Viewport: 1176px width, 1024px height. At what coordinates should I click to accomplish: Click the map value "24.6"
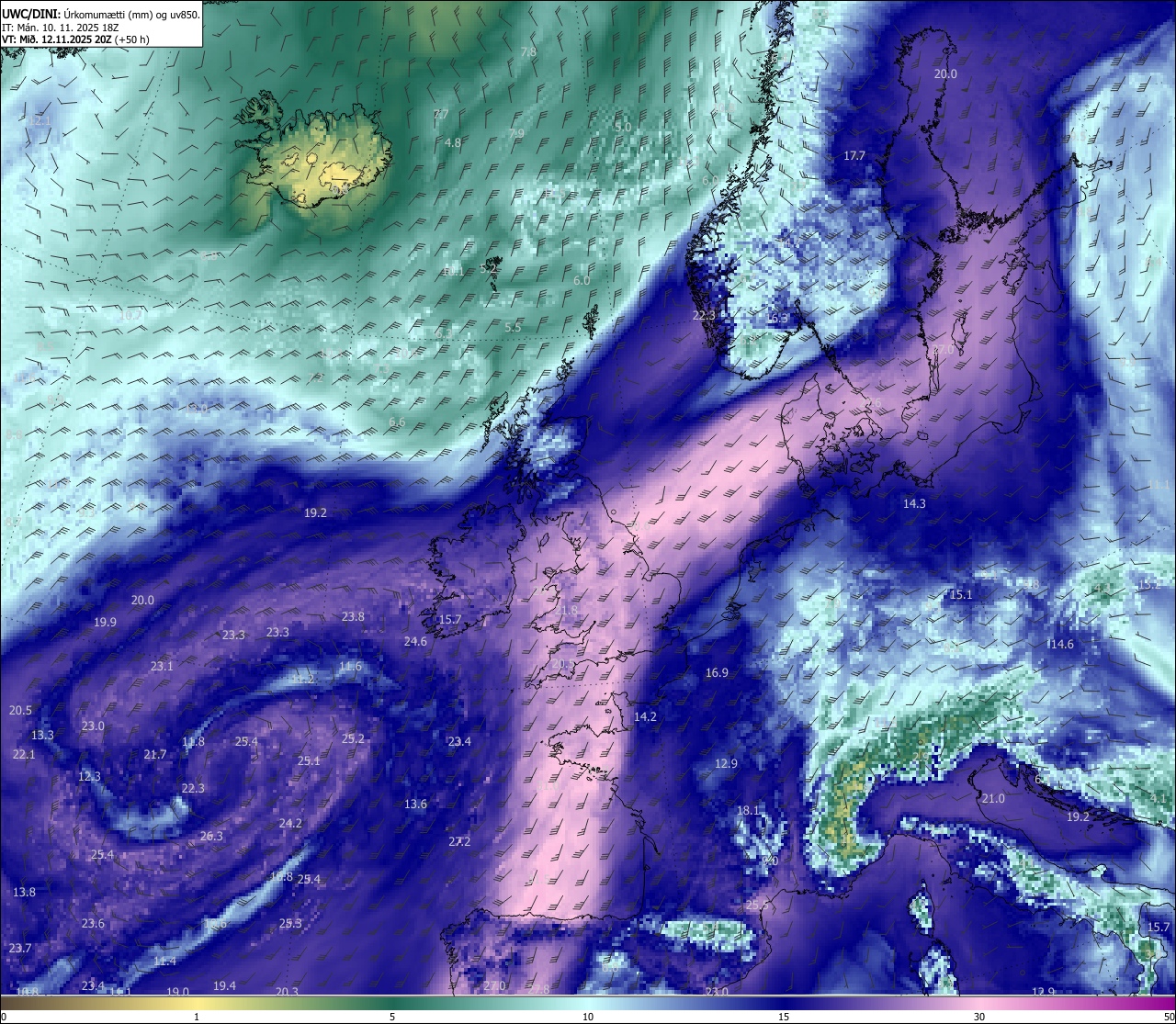click(x=415, y=641)
